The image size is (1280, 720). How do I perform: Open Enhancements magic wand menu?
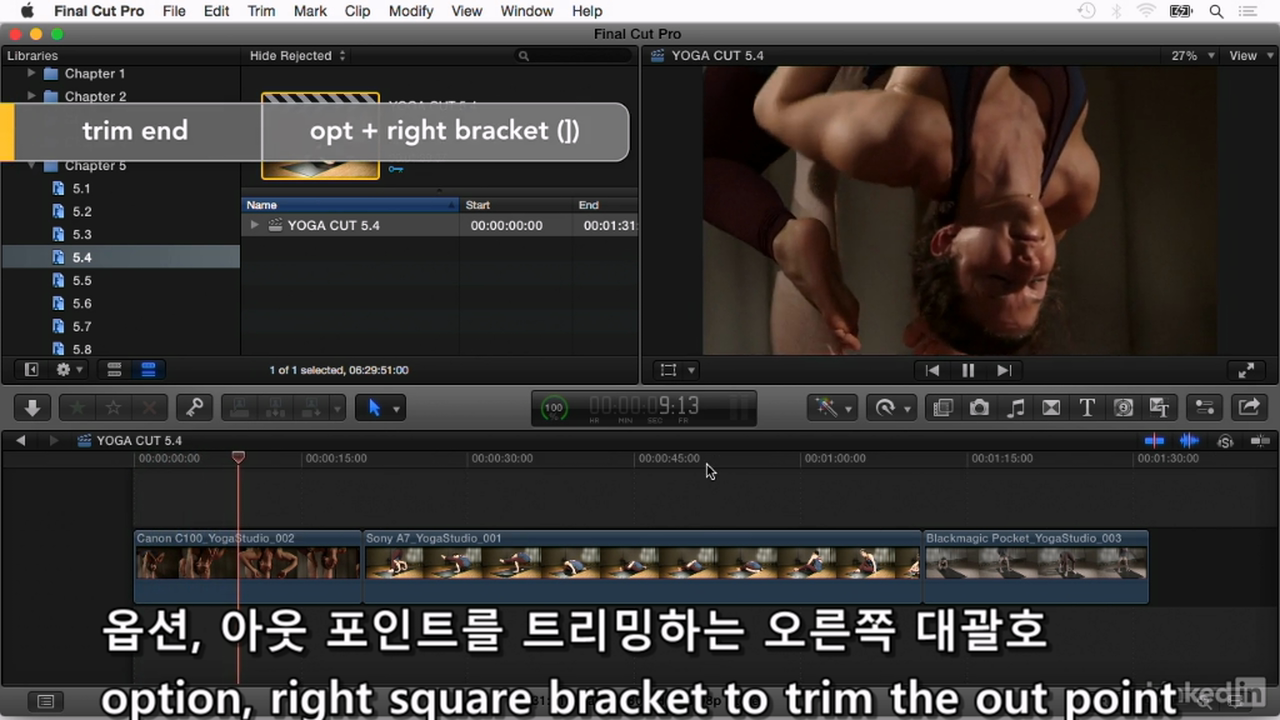click(832, 407)
